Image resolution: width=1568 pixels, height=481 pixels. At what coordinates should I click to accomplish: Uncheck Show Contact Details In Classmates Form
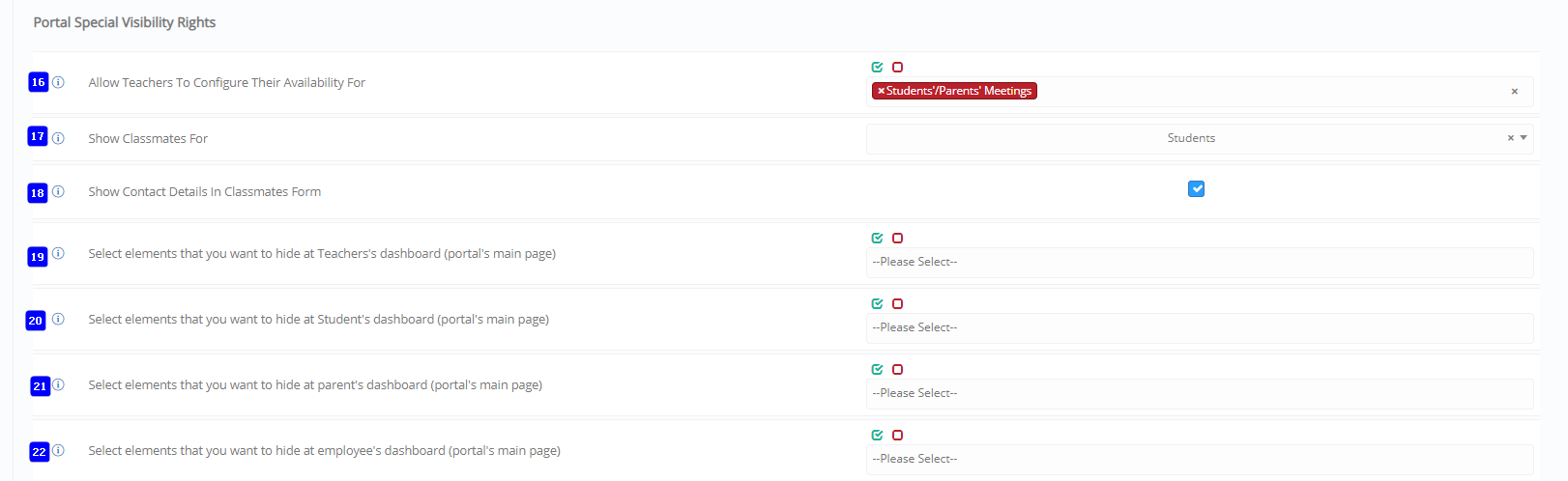1196,188
